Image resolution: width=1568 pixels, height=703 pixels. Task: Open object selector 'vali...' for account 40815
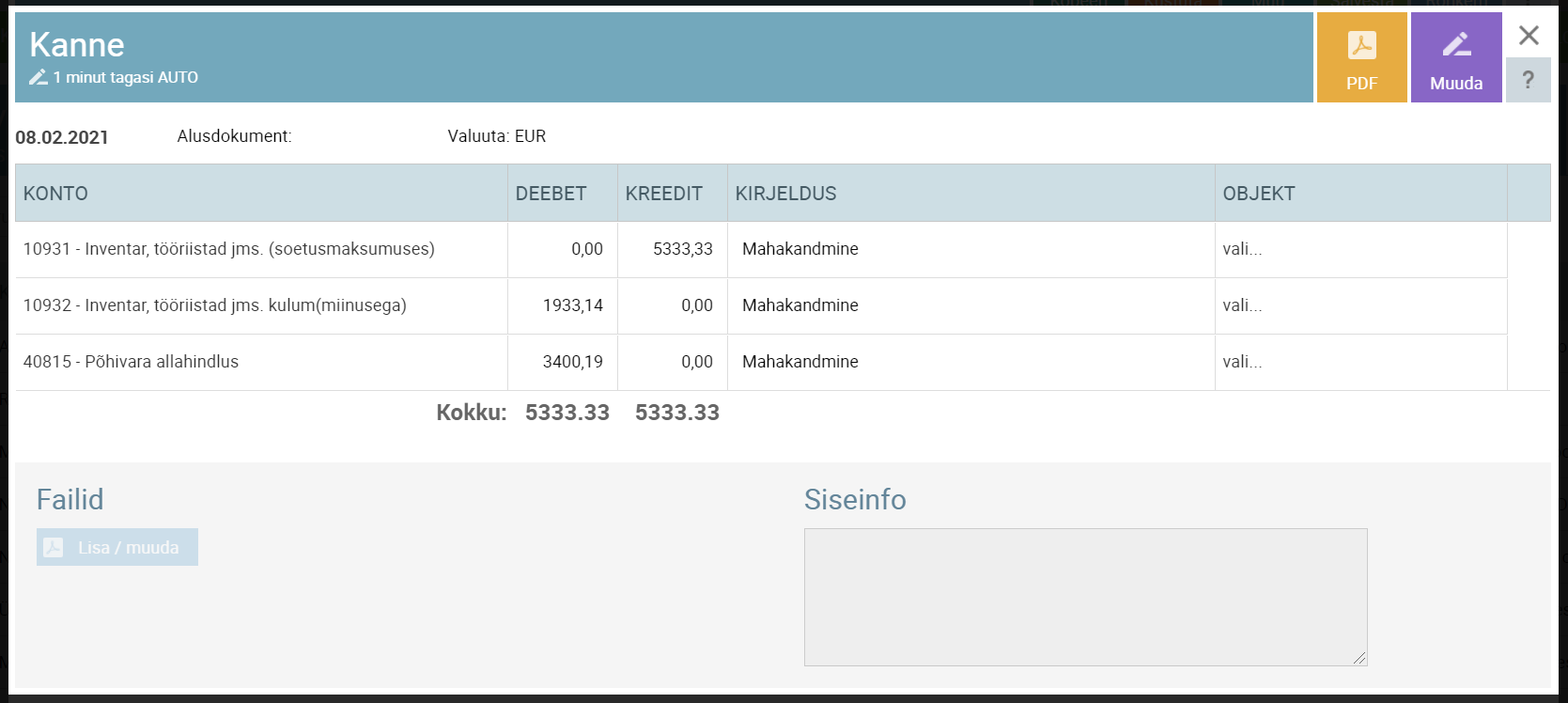coord(1242,362)
